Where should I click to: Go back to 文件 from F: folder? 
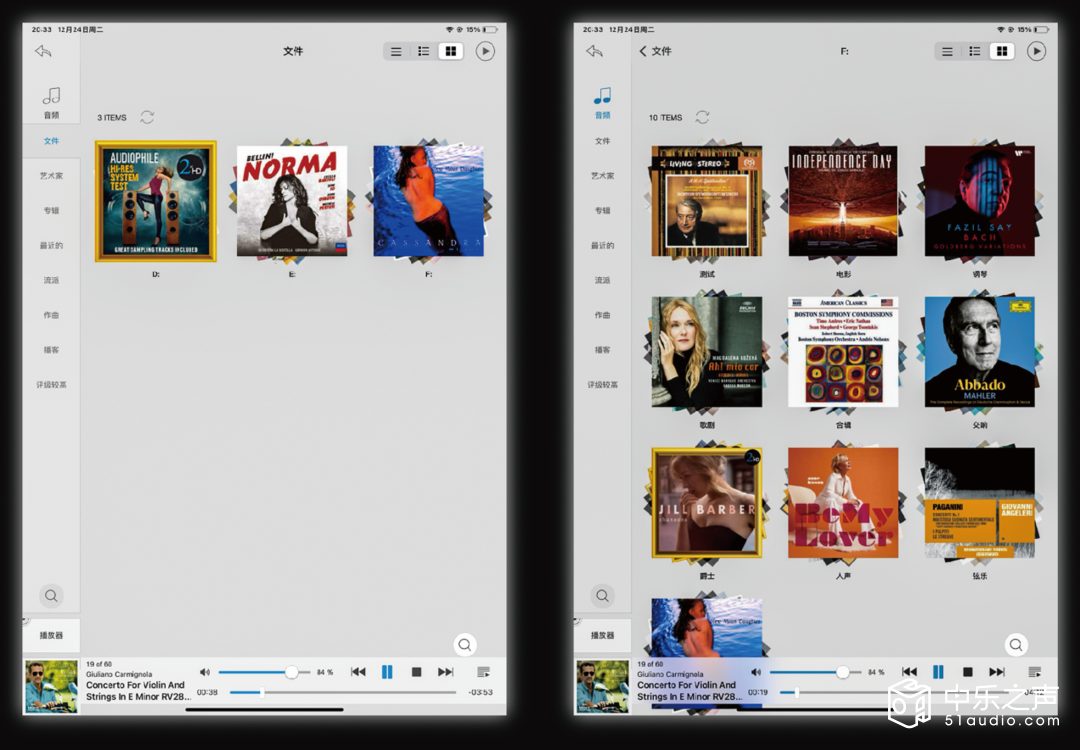click(655, 51)
